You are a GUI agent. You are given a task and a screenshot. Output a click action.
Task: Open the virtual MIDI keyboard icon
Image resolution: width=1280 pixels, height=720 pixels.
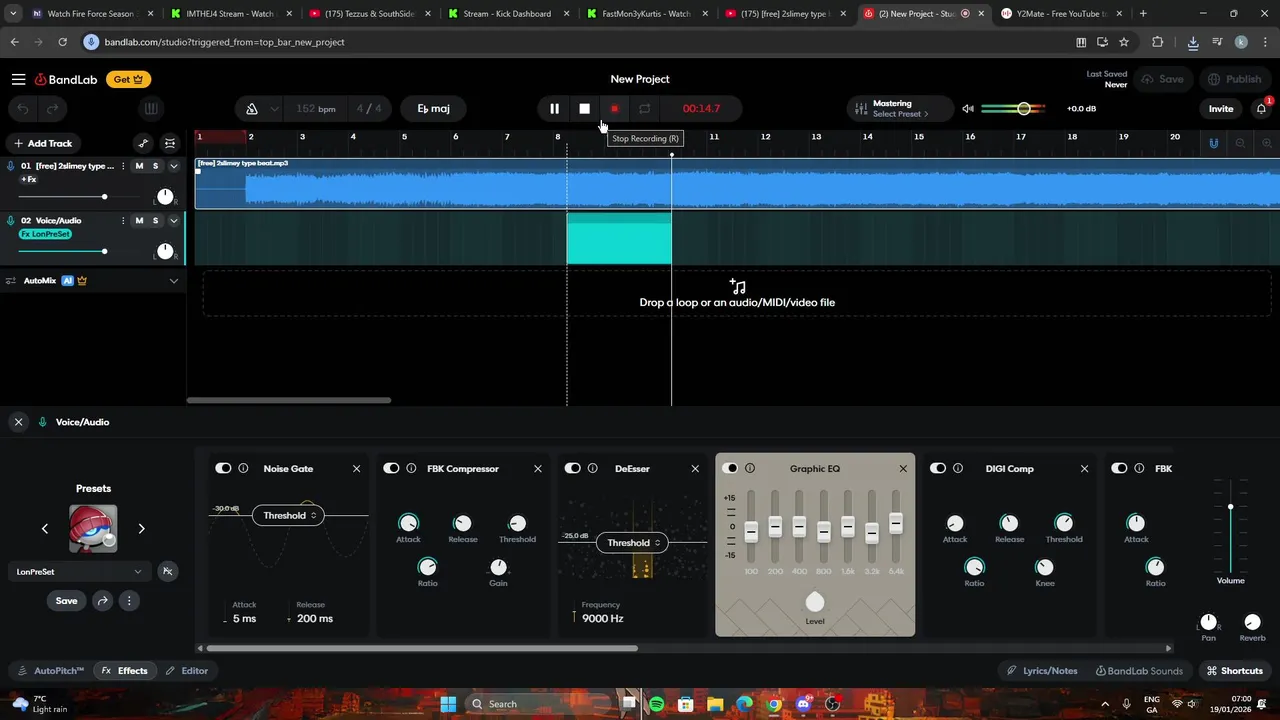click(151, 109)
